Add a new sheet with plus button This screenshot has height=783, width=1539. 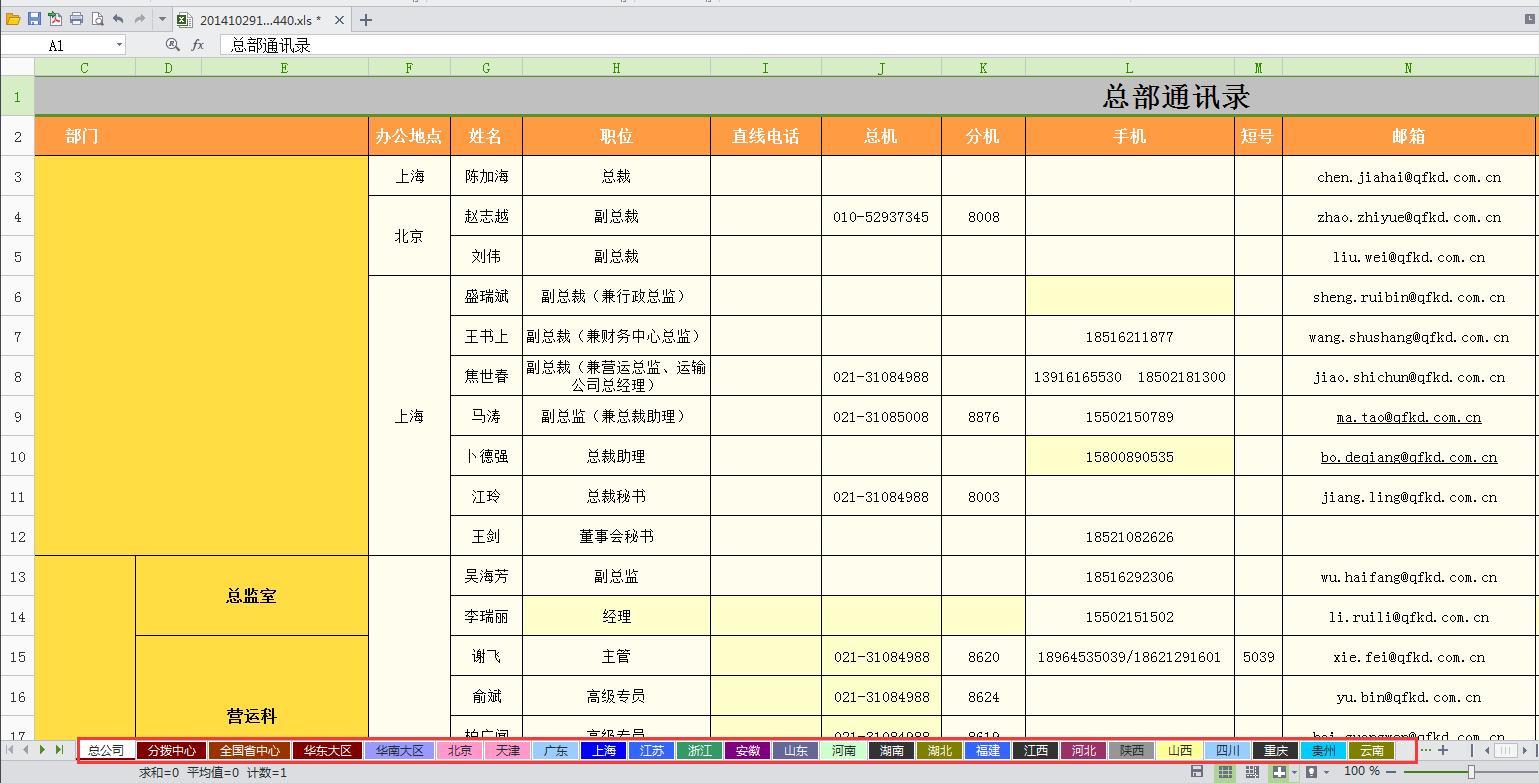pyautogui.click(x=1443, y=750)
